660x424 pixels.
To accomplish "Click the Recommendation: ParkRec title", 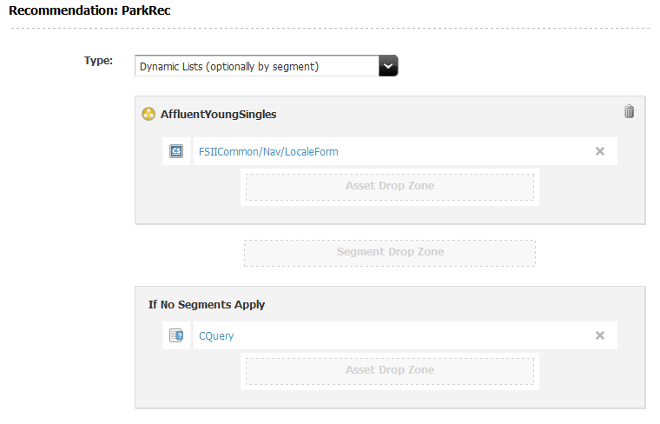I will [x=73, y=12].
